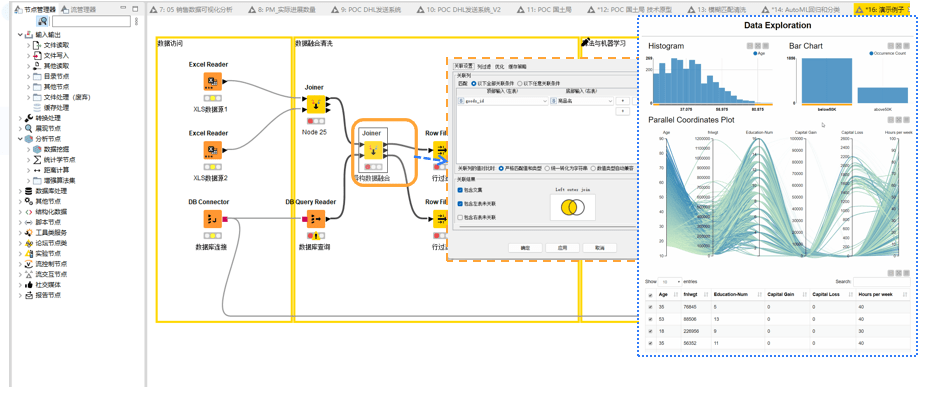
Task: Click the 缓存处理 cache node icon
Action: (x=38, y=107)
